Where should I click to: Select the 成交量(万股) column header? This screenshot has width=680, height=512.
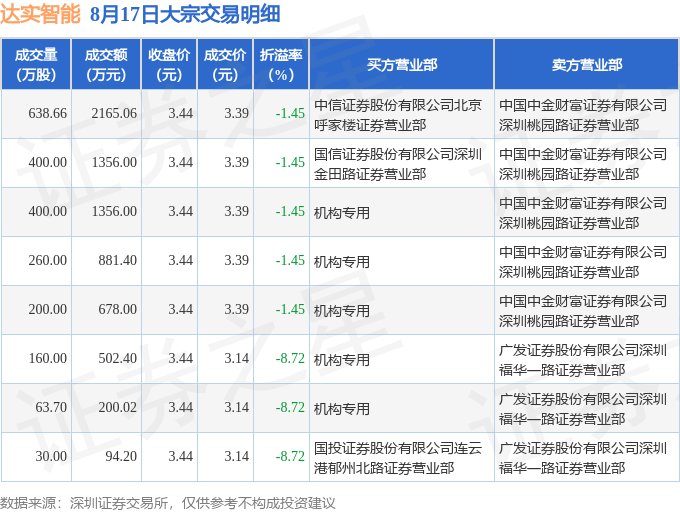pyautogui.click(x=36, y=64)
